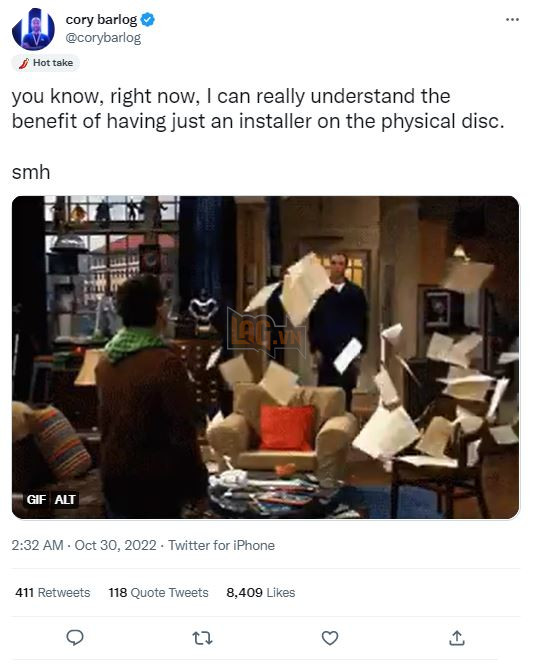The image size is (533, 665).
Task: Open the three-dot more options menu
Action: (512, 20)
